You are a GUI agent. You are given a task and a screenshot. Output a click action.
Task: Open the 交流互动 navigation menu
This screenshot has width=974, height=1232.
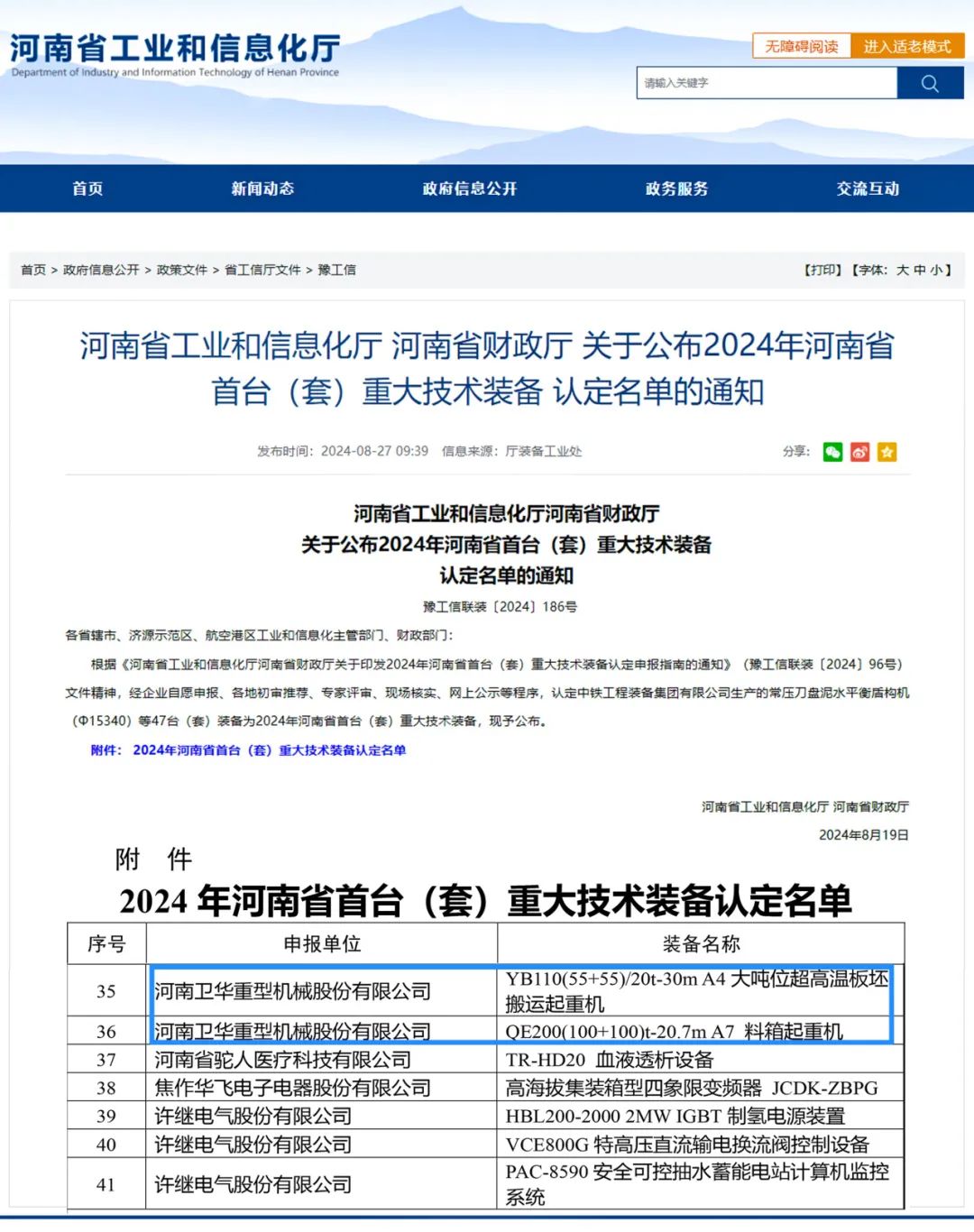pyautogui.click(x=868, y=188)
